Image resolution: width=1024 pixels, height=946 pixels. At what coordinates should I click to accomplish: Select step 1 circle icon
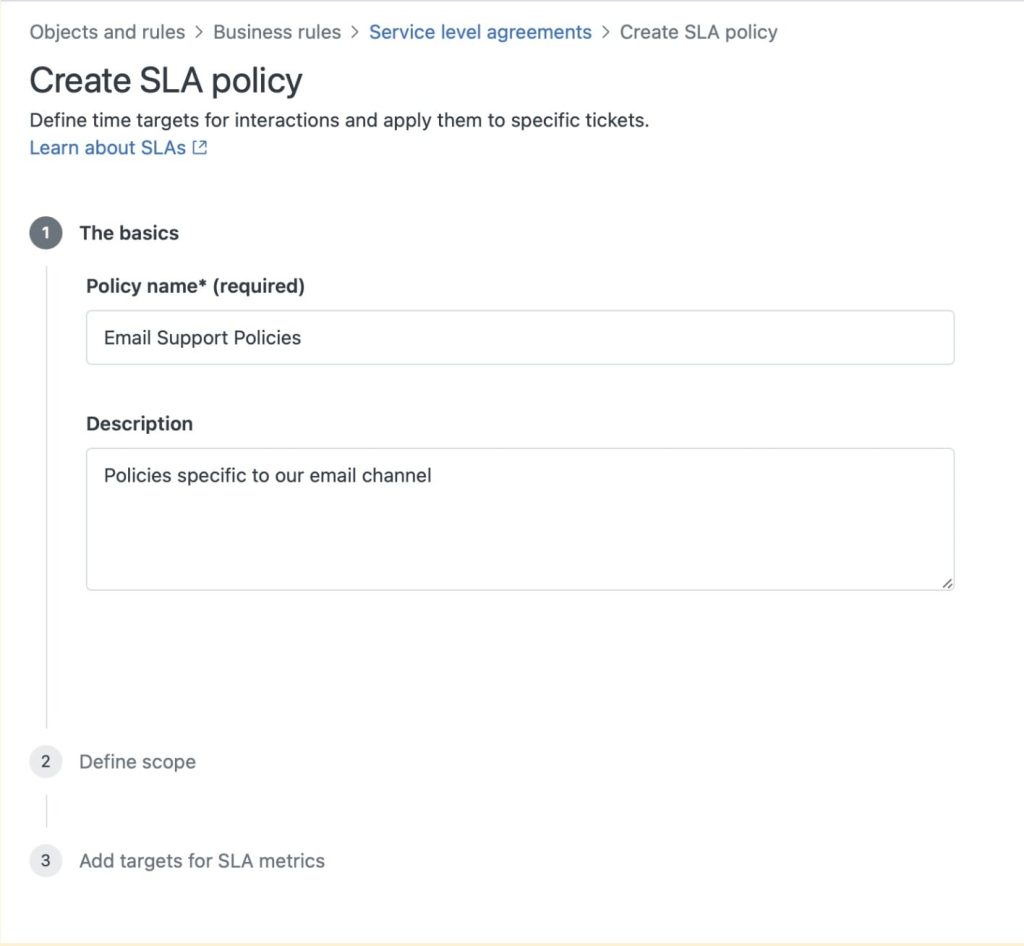(x=46, y=233)
